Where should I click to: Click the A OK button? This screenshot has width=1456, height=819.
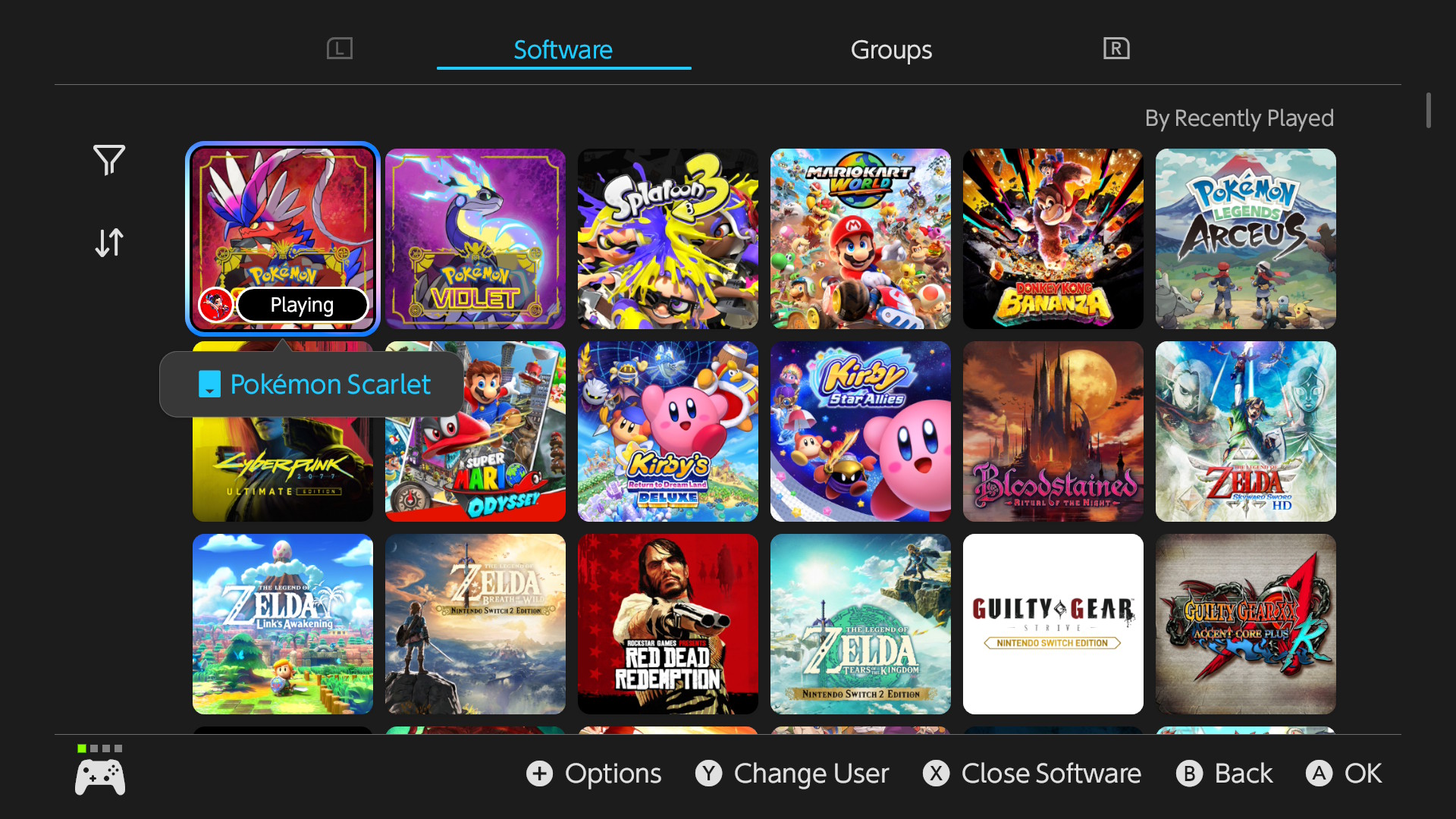(x=1344, y=773)
